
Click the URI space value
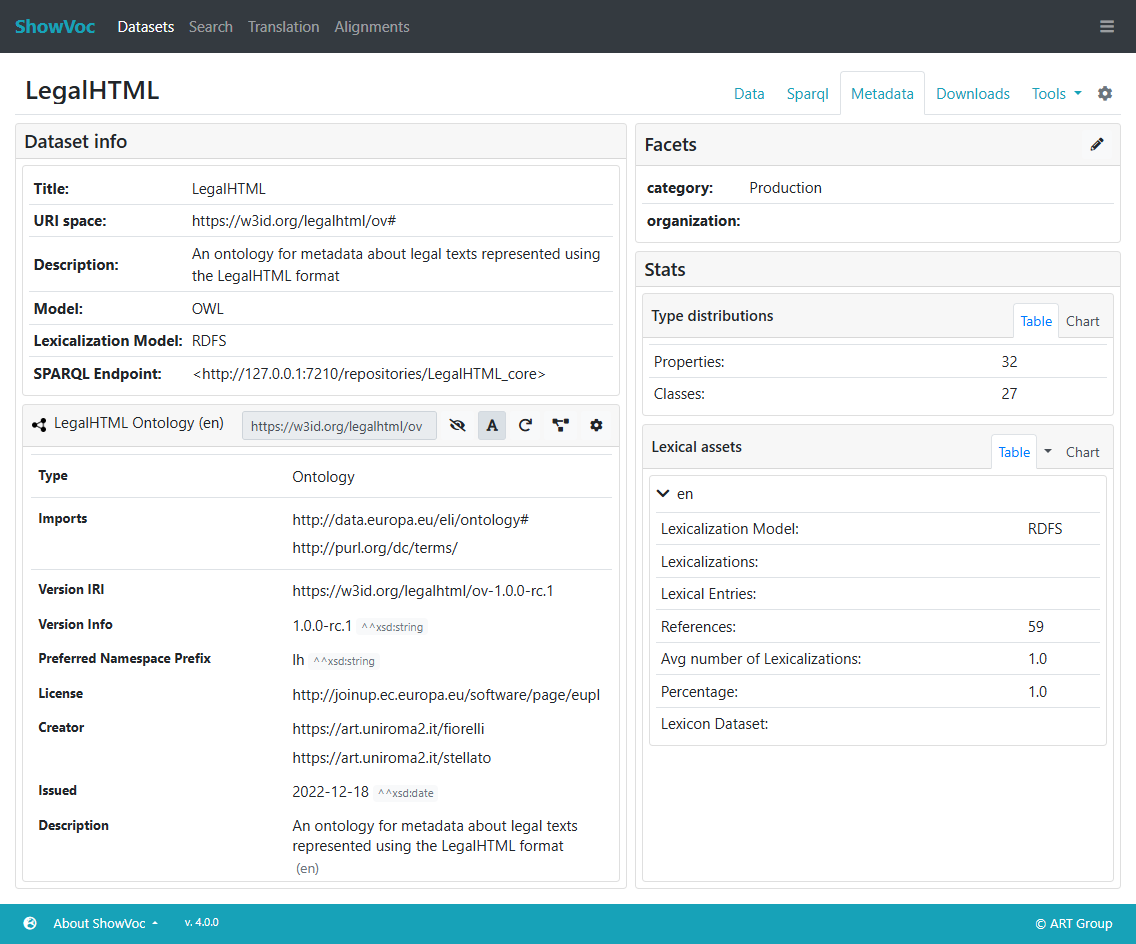pos(293,221)
